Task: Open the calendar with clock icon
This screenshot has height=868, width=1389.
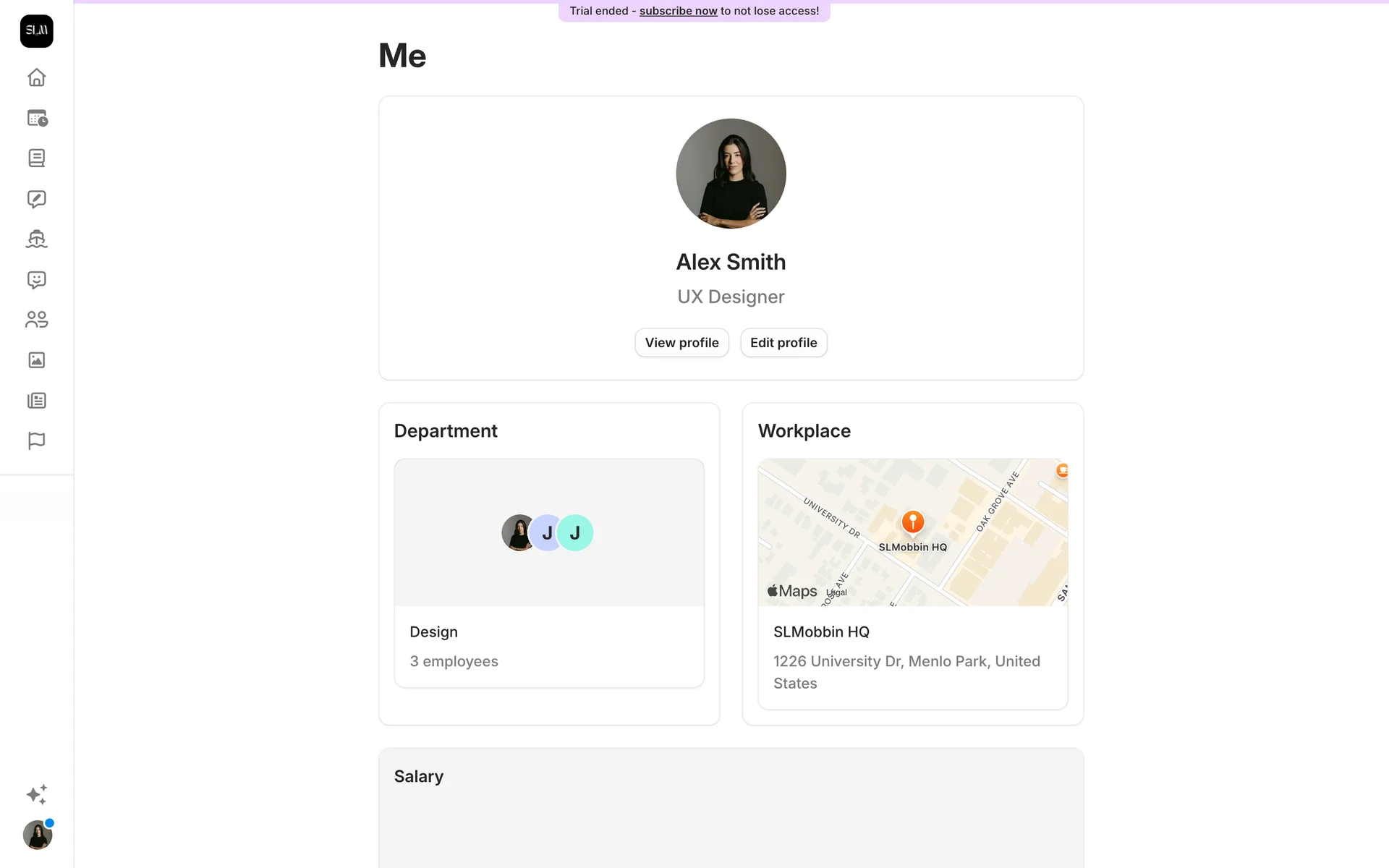Action: point(37,118)
